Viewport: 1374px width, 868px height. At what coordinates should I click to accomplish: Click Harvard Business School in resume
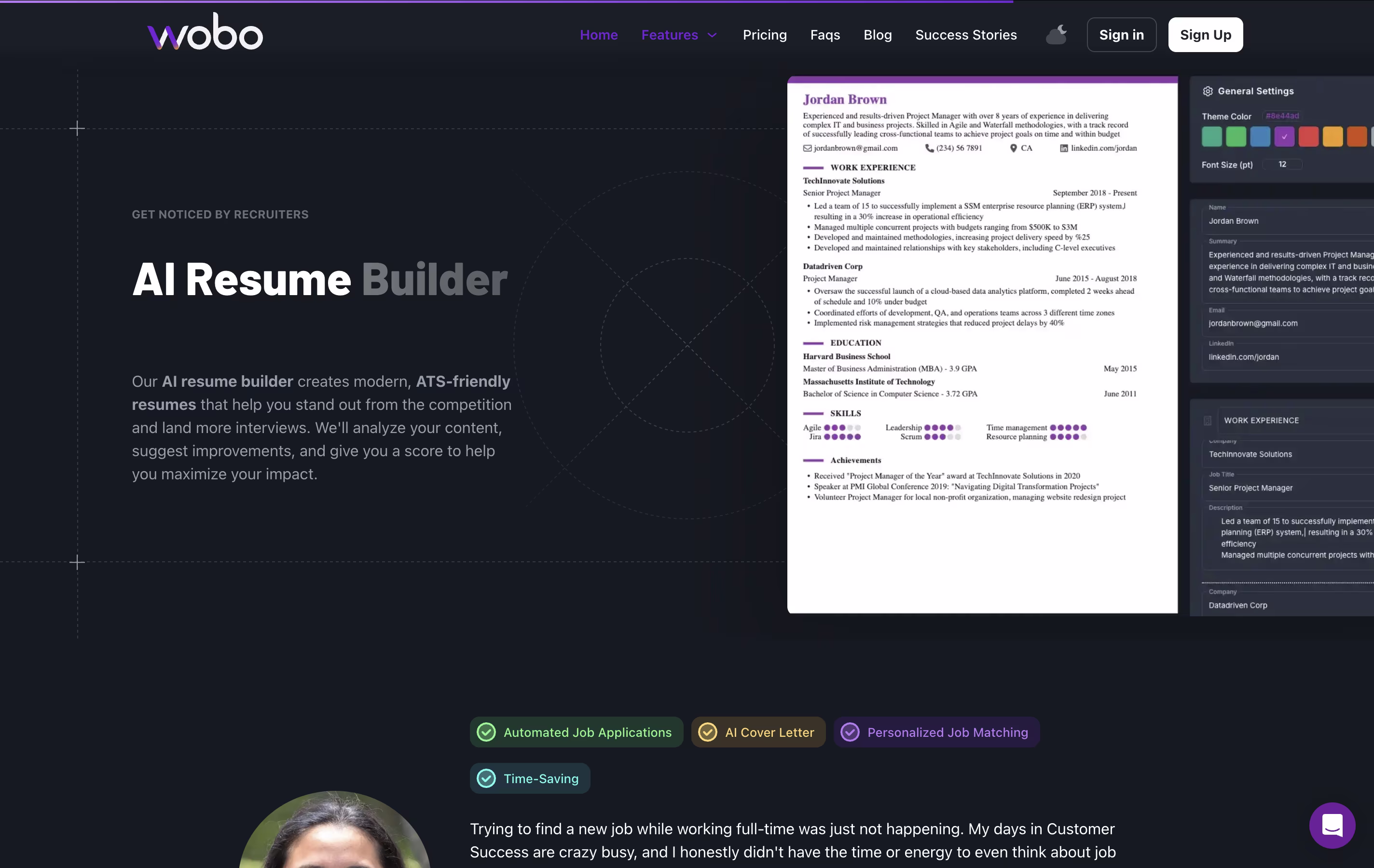coord(846,356)
